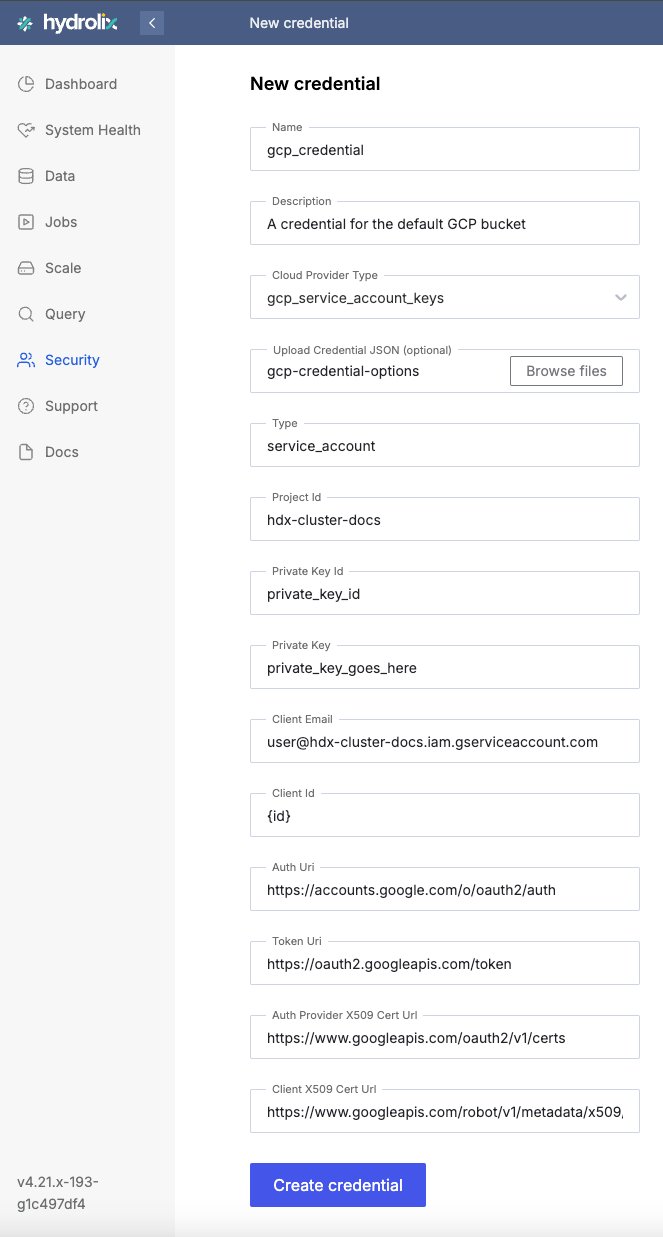Click the Dashboard clock icon

pos(29,84)
